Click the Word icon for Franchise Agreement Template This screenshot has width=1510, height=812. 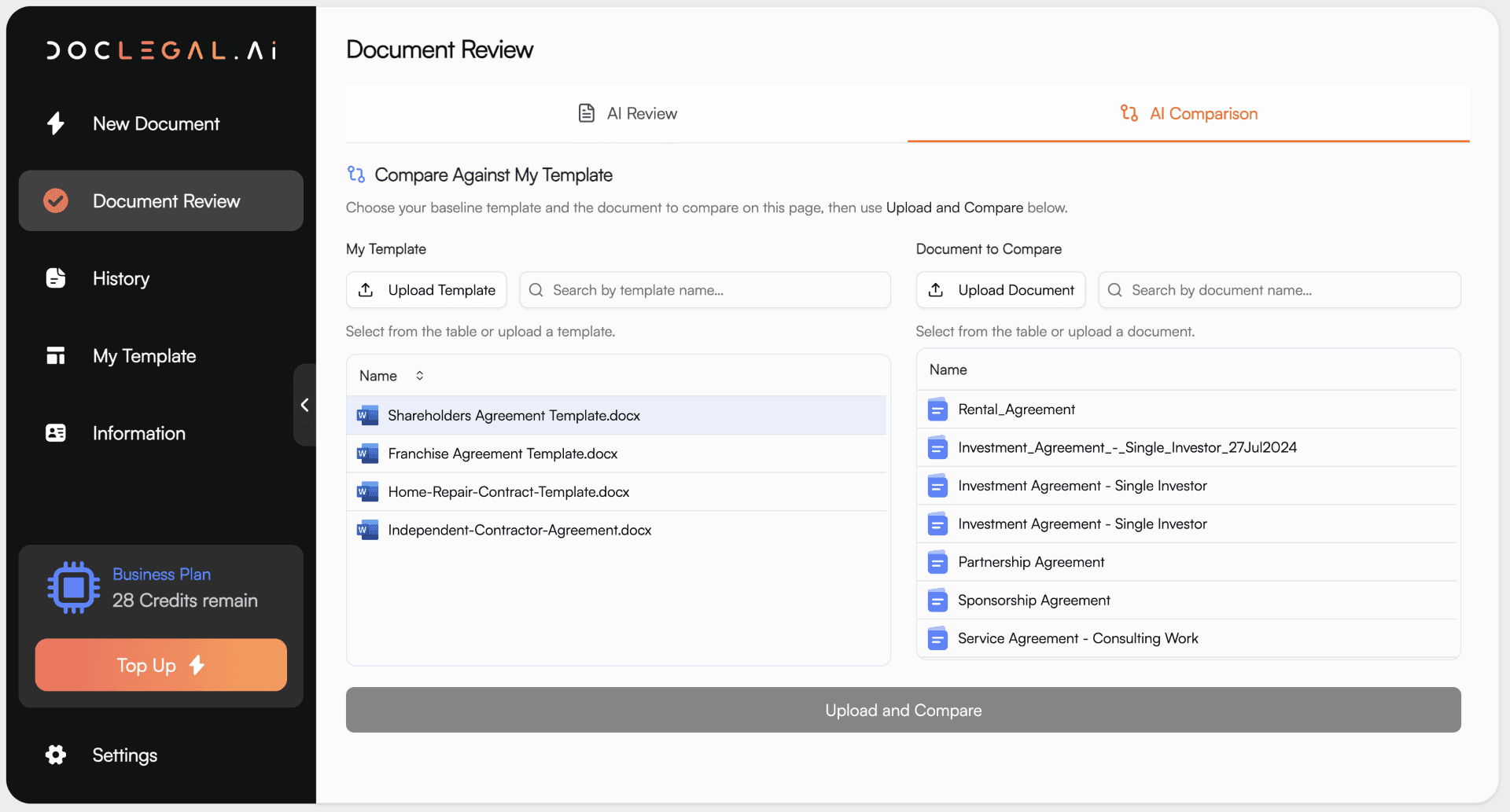(x=367, y=454)
